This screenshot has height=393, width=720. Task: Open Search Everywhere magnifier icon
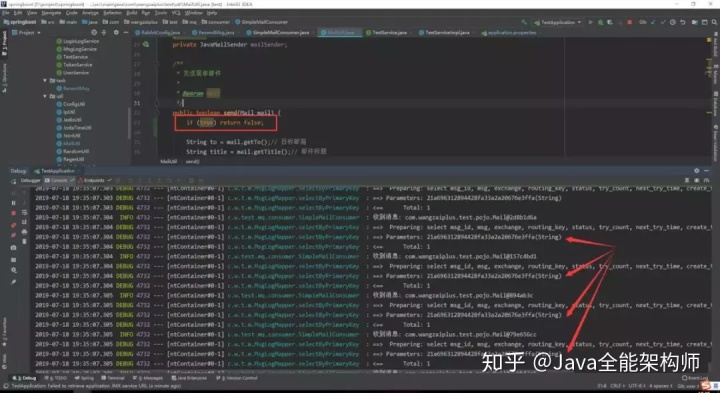(x=714, y=22)
